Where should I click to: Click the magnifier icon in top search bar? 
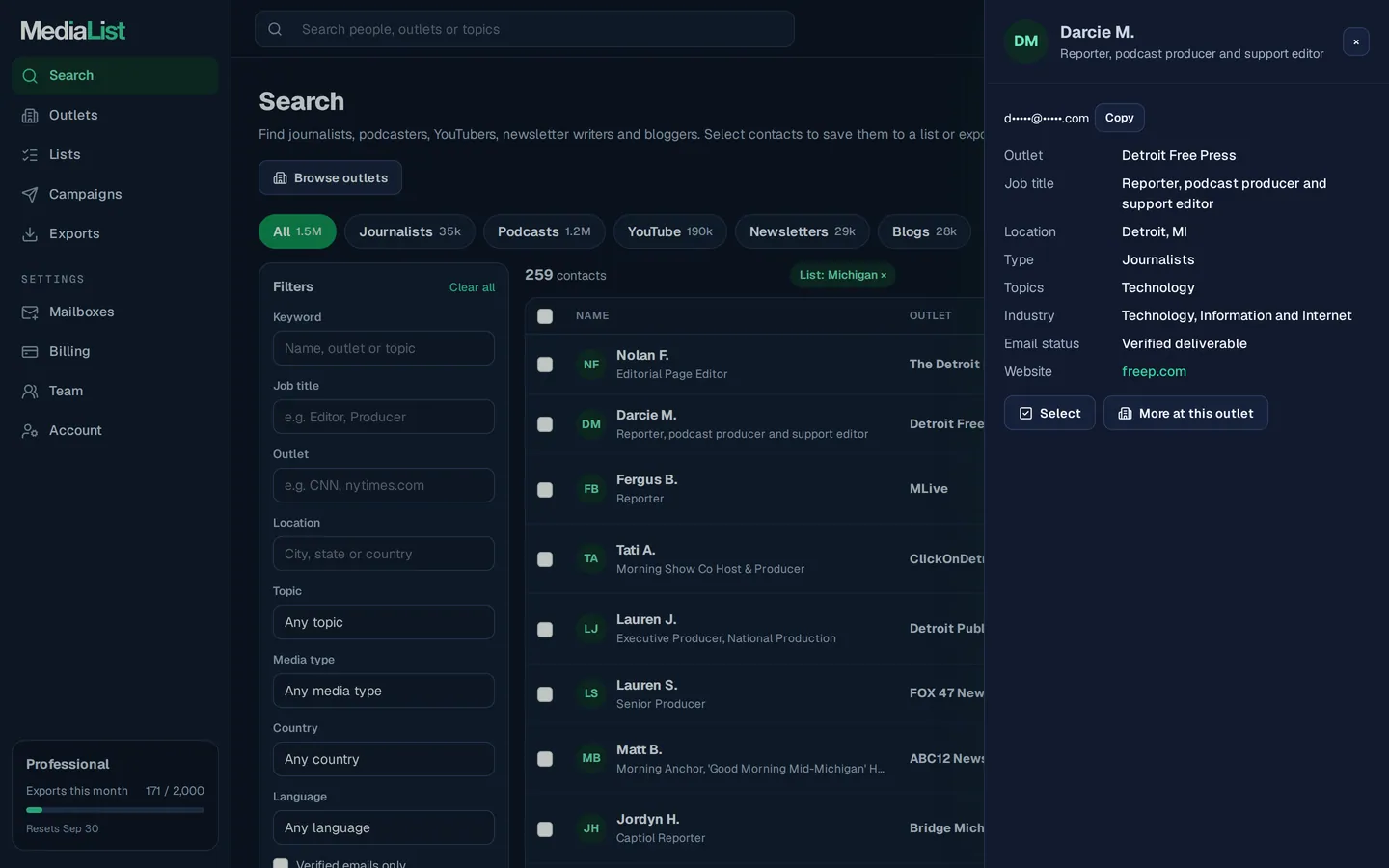coord(275,29)
